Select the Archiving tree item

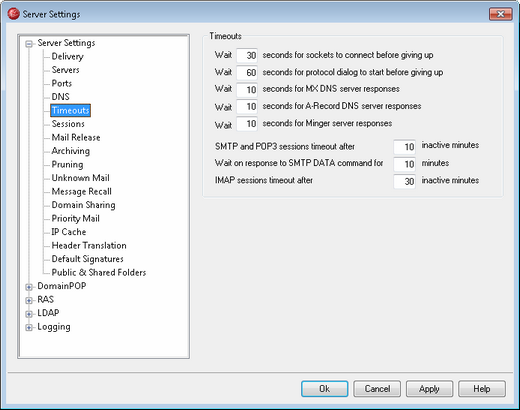[x=71, y=151]
